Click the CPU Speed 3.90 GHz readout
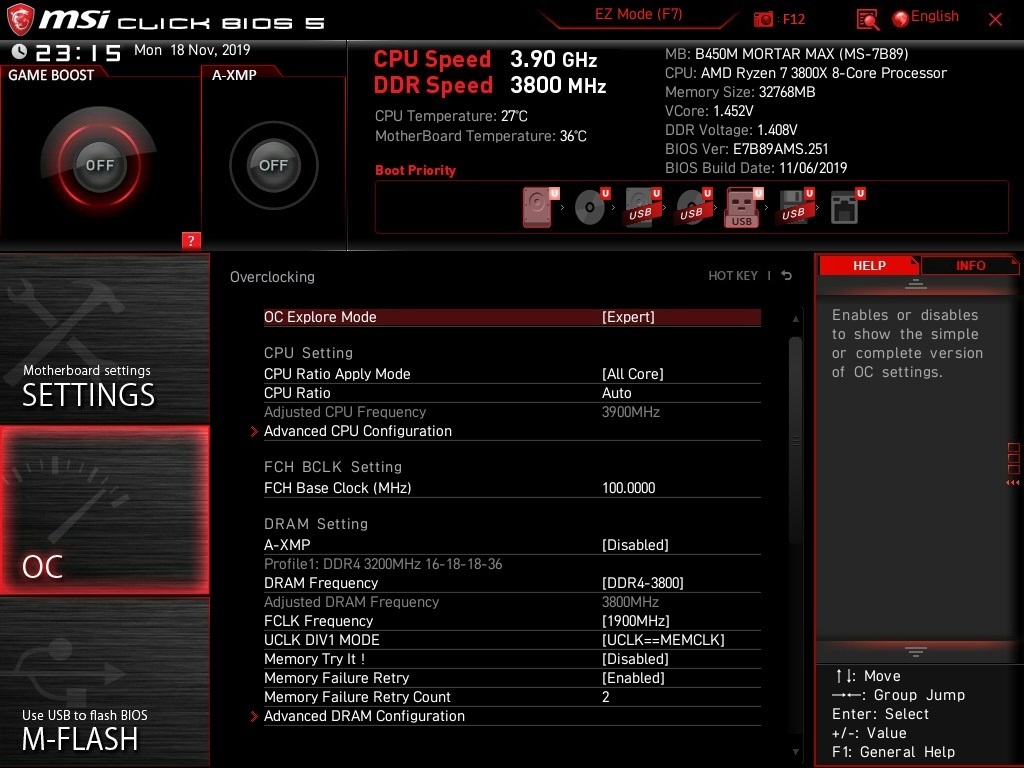The width and height of the screenshot is (1024, 768). coord(485,59)
